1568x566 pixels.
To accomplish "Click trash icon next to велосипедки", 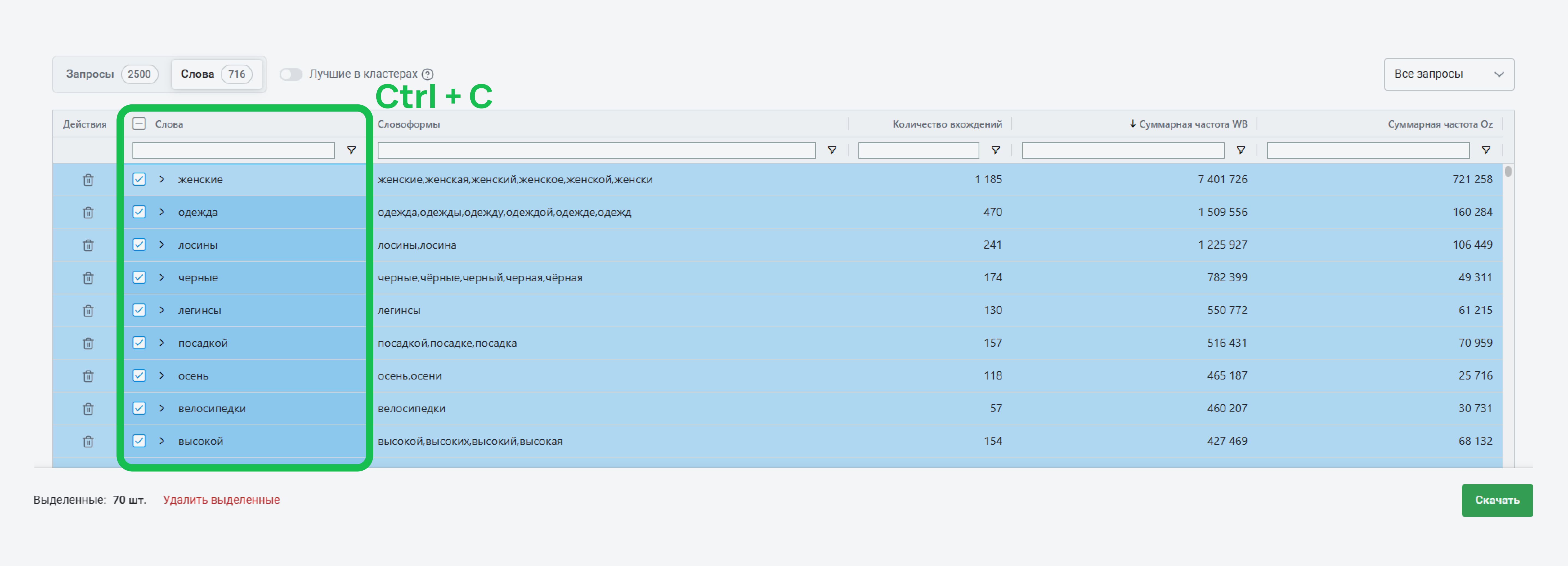I will (x=88, y=409).
